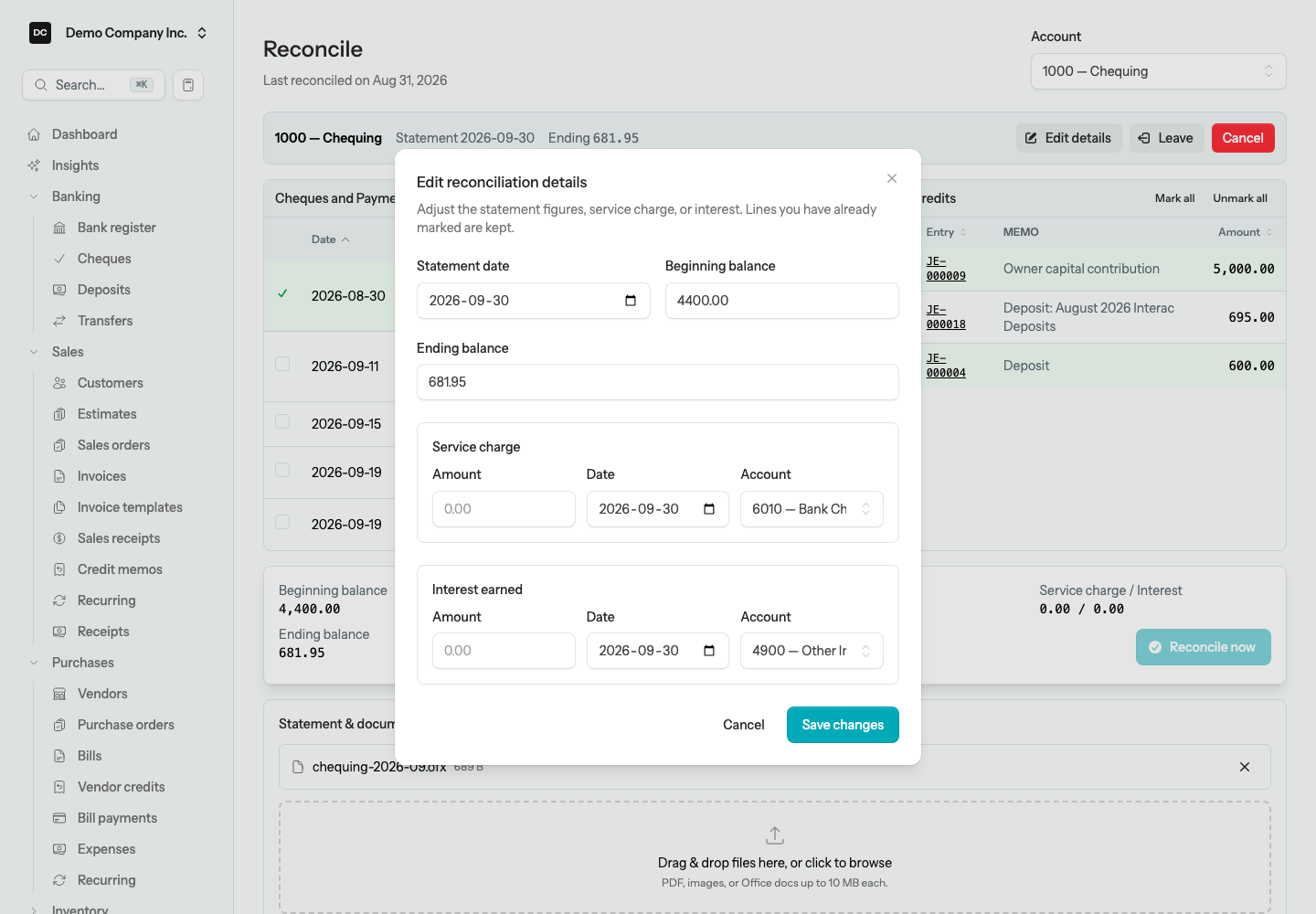Open the Service charge account dropdown

812,509
